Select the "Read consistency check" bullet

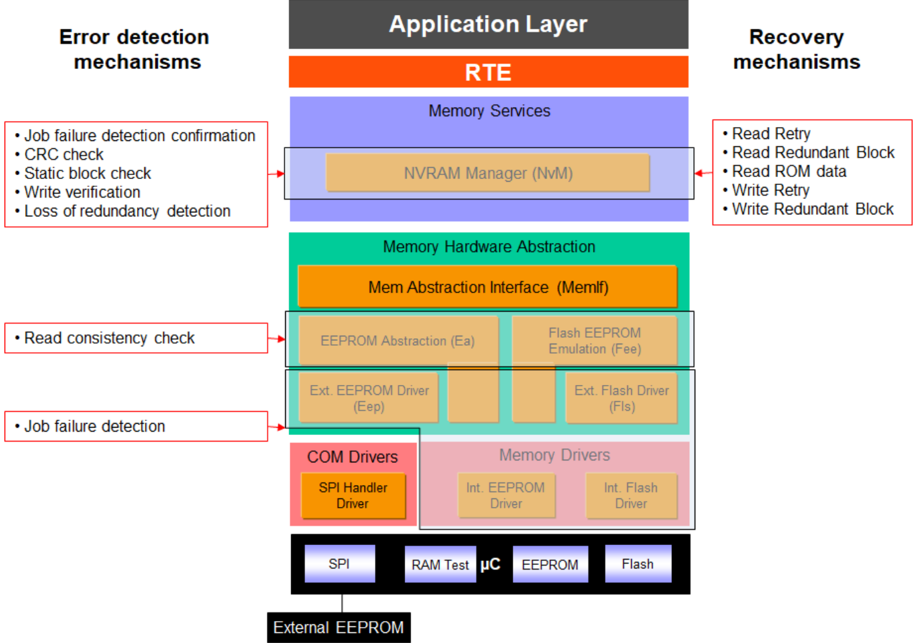(x=105, y=338)
